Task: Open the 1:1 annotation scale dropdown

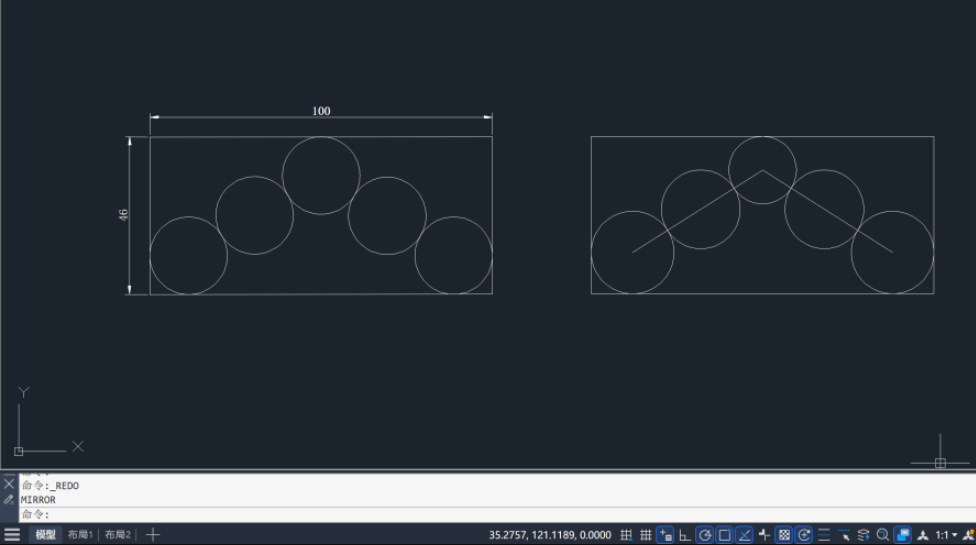Action: pos(946,535)
